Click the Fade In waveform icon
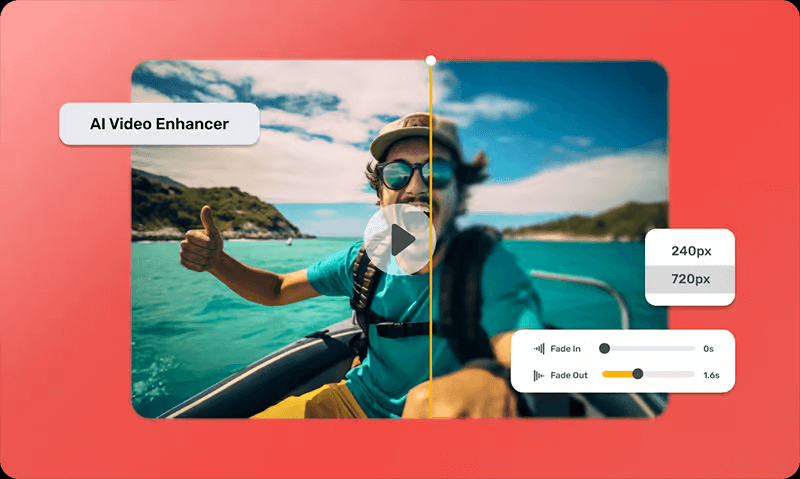 [x=539, y=349]
